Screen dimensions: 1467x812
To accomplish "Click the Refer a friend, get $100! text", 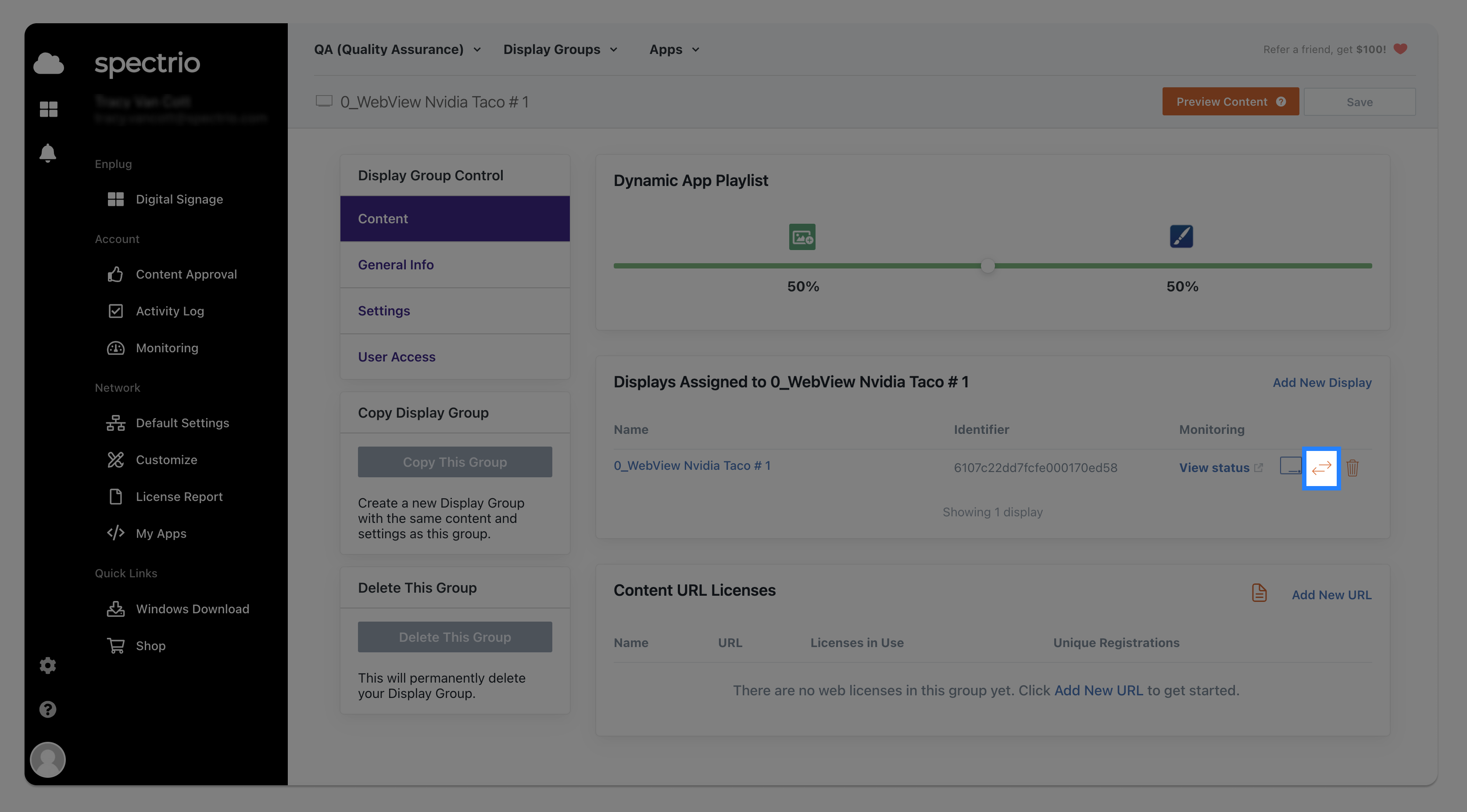I will [1324, 50].
